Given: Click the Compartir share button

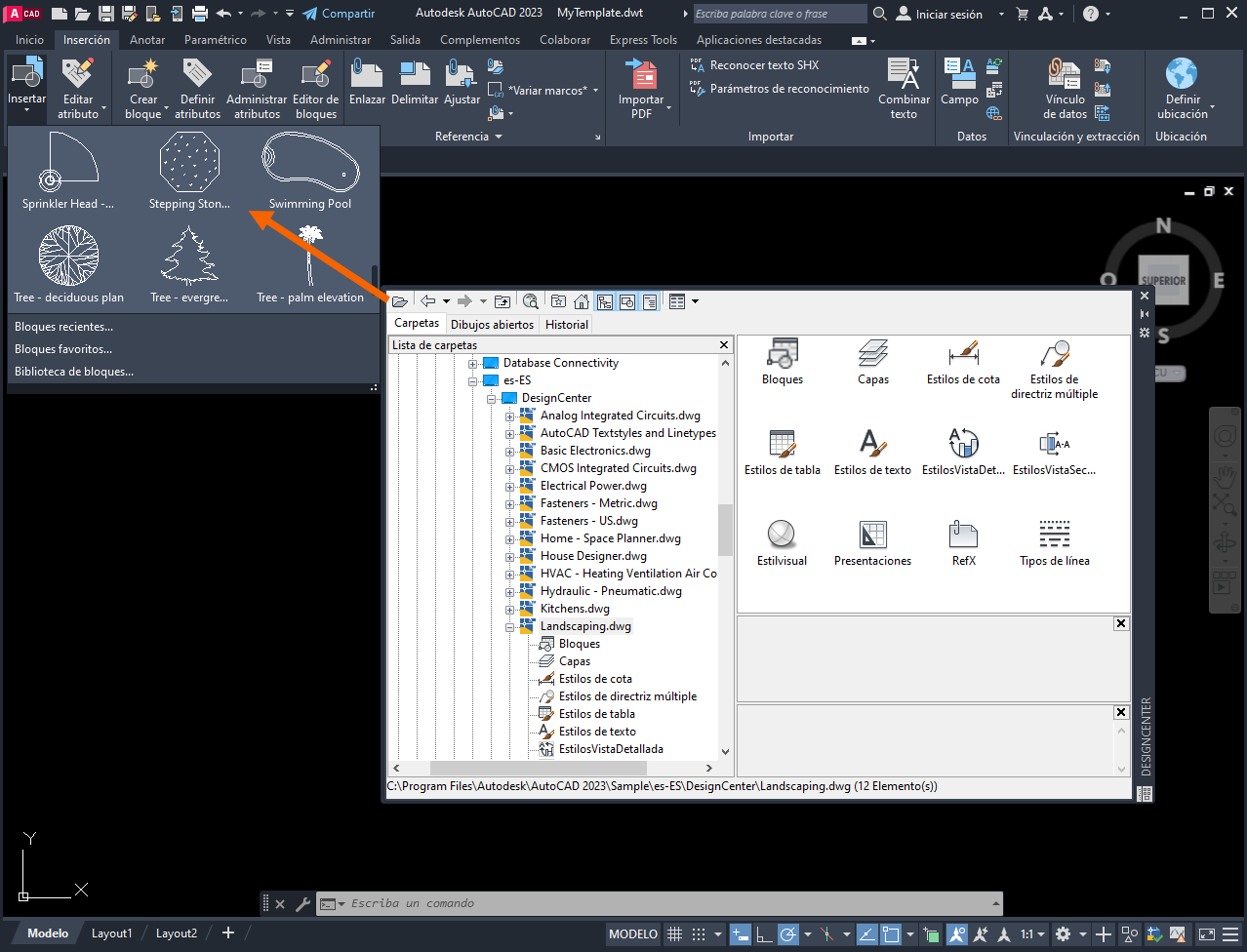Looking at the screenshot, I should (x=339, y=14).
